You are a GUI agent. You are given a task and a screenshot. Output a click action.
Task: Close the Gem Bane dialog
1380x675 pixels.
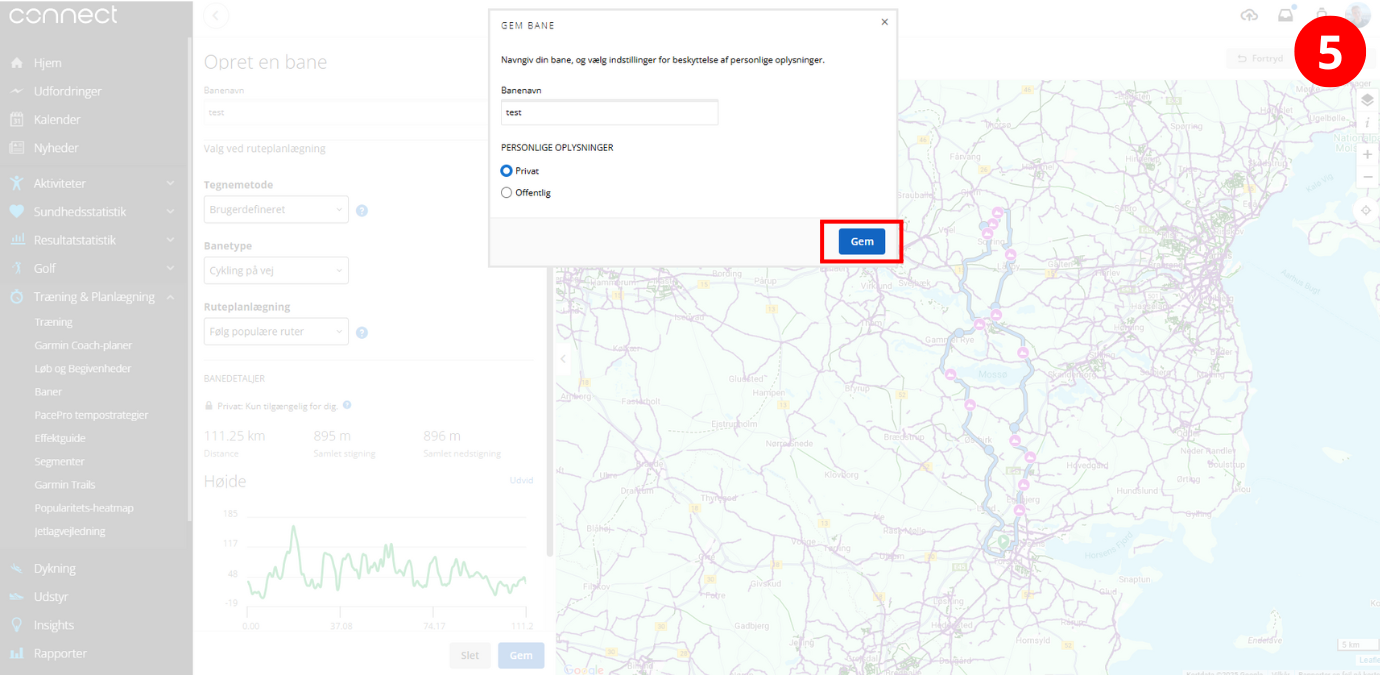point(884,22)
